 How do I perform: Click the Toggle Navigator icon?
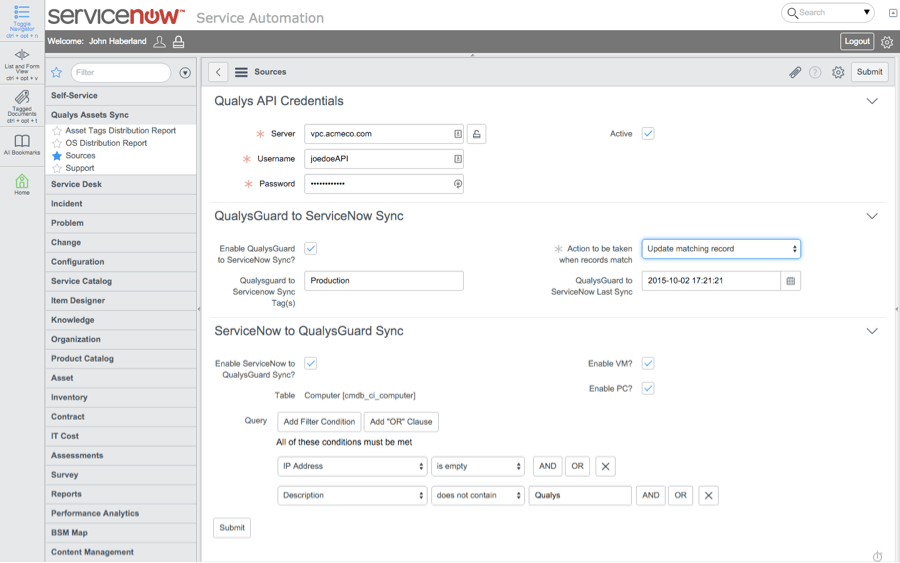pos(22,12)
